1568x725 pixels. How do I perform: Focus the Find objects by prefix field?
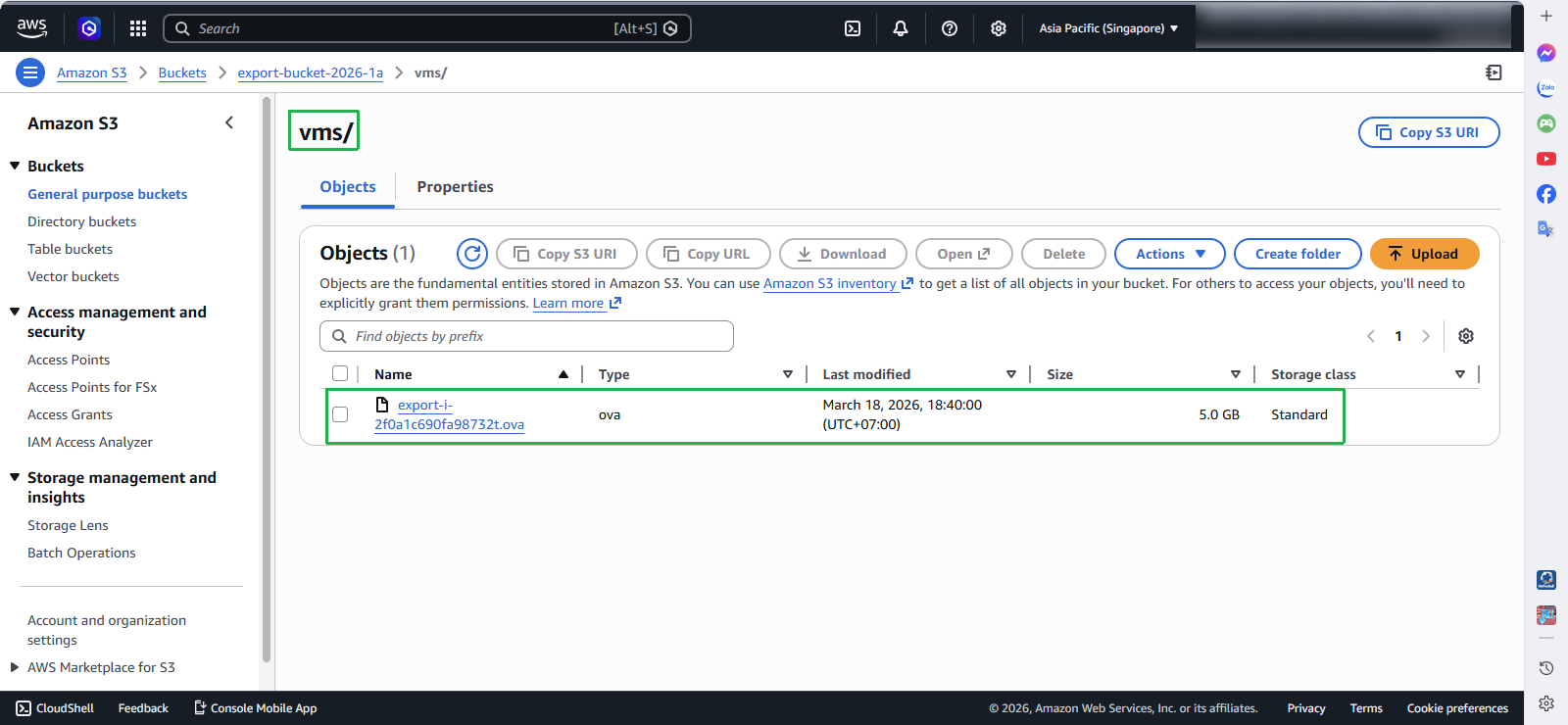click(x=526, y=336)
